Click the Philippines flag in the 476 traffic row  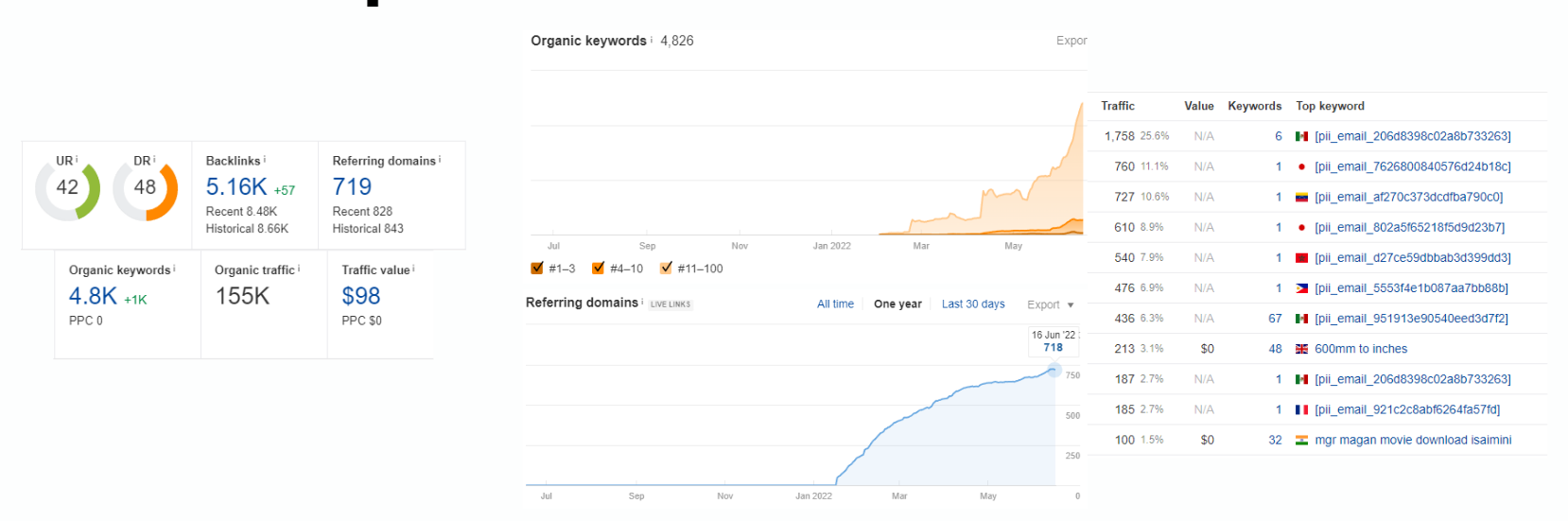click(x=1301, y=288)
